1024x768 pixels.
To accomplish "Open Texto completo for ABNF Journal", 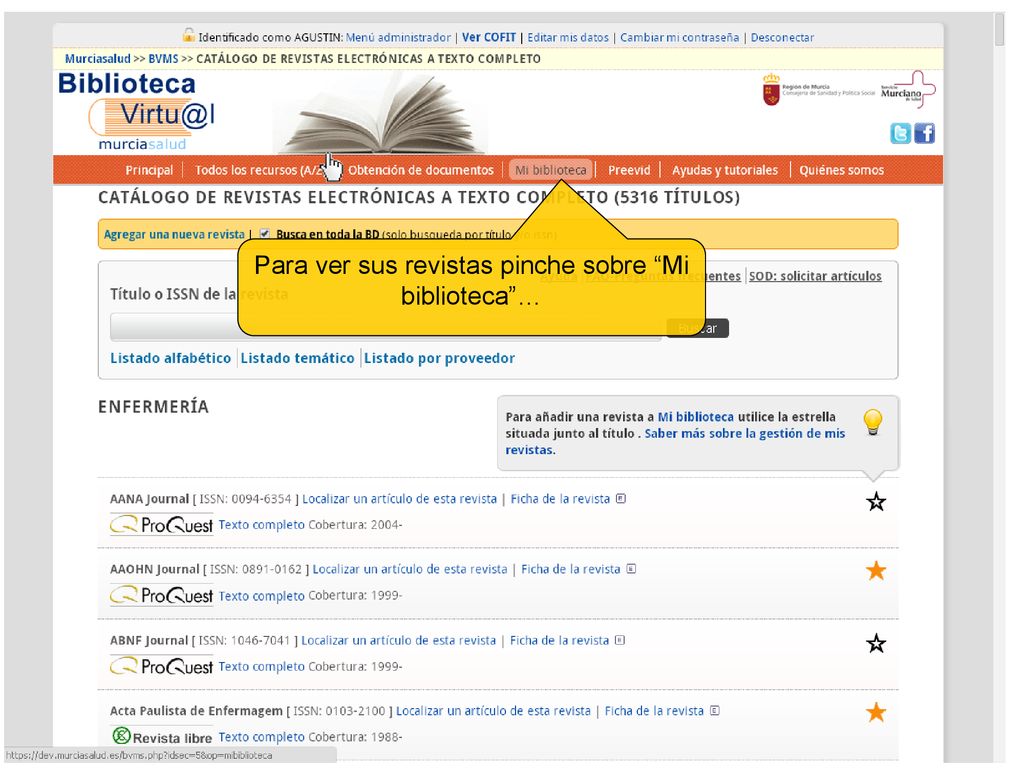I will coord(262,666).
